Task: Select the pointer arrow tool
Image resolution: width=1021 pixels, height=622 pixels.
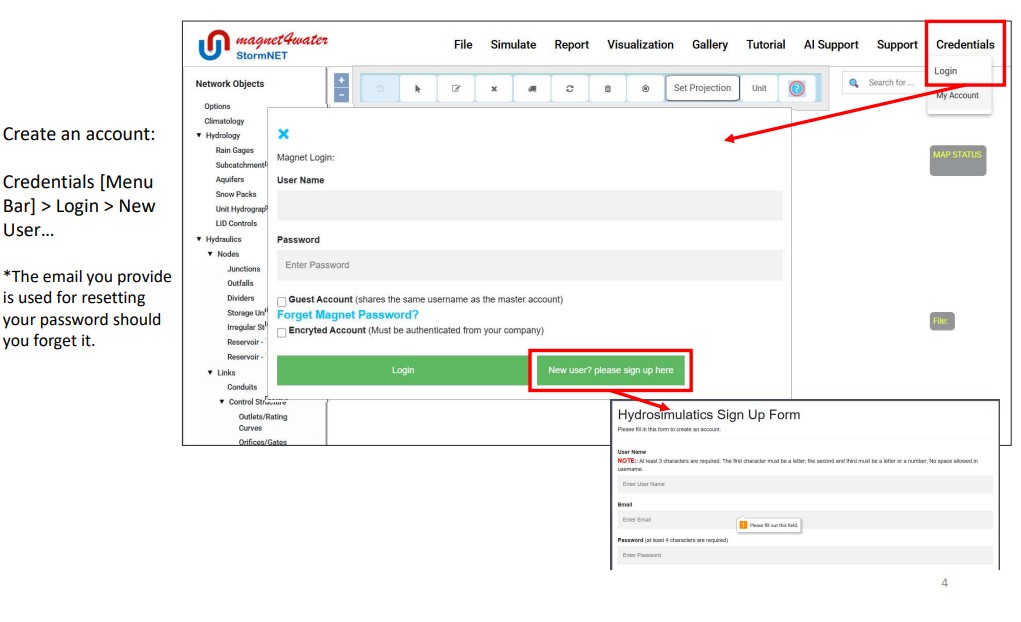Action: [x=417, y=89]
